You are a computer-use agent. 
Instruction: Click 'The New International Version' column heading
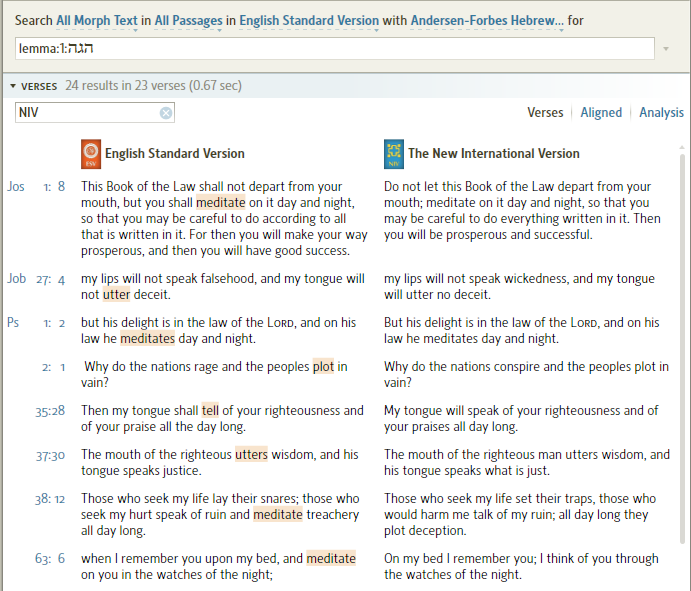coord(494,154)
